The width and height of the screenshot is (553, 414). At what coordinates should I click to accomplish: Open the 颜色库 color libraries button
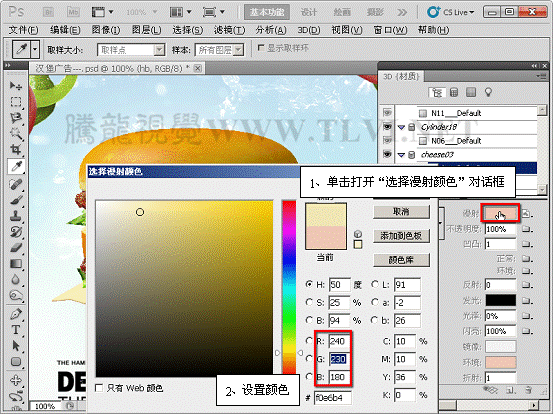401,260
